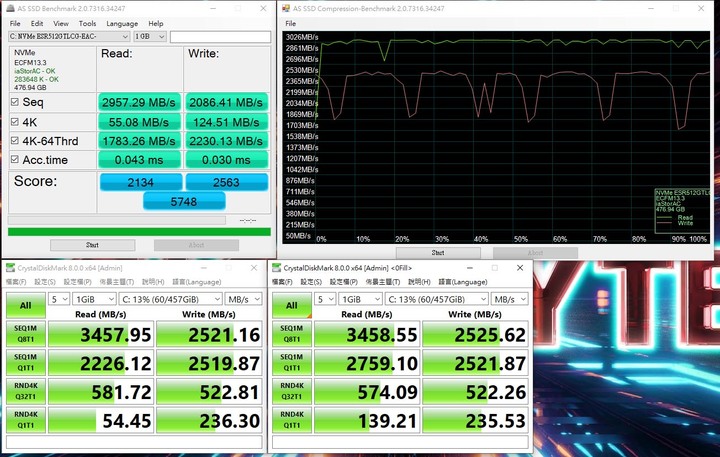Open the C: 13% drive dropdown in 0Fill CrystalDiskMark
The width and height of the screenshot is (720, 457).
[x=437, y=299]
